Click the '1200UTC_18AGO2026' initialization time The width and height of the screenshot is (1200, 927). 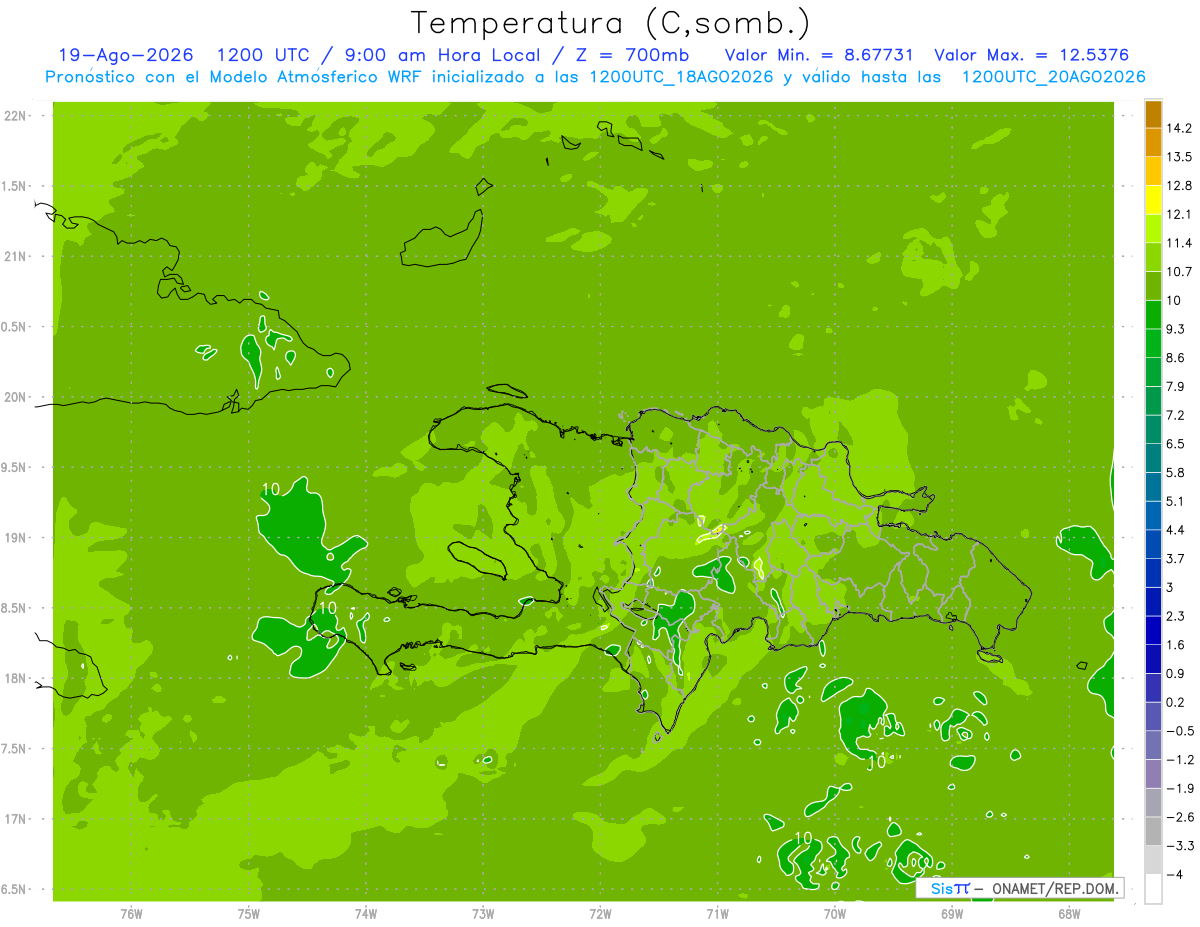click(x=682, y=77)
